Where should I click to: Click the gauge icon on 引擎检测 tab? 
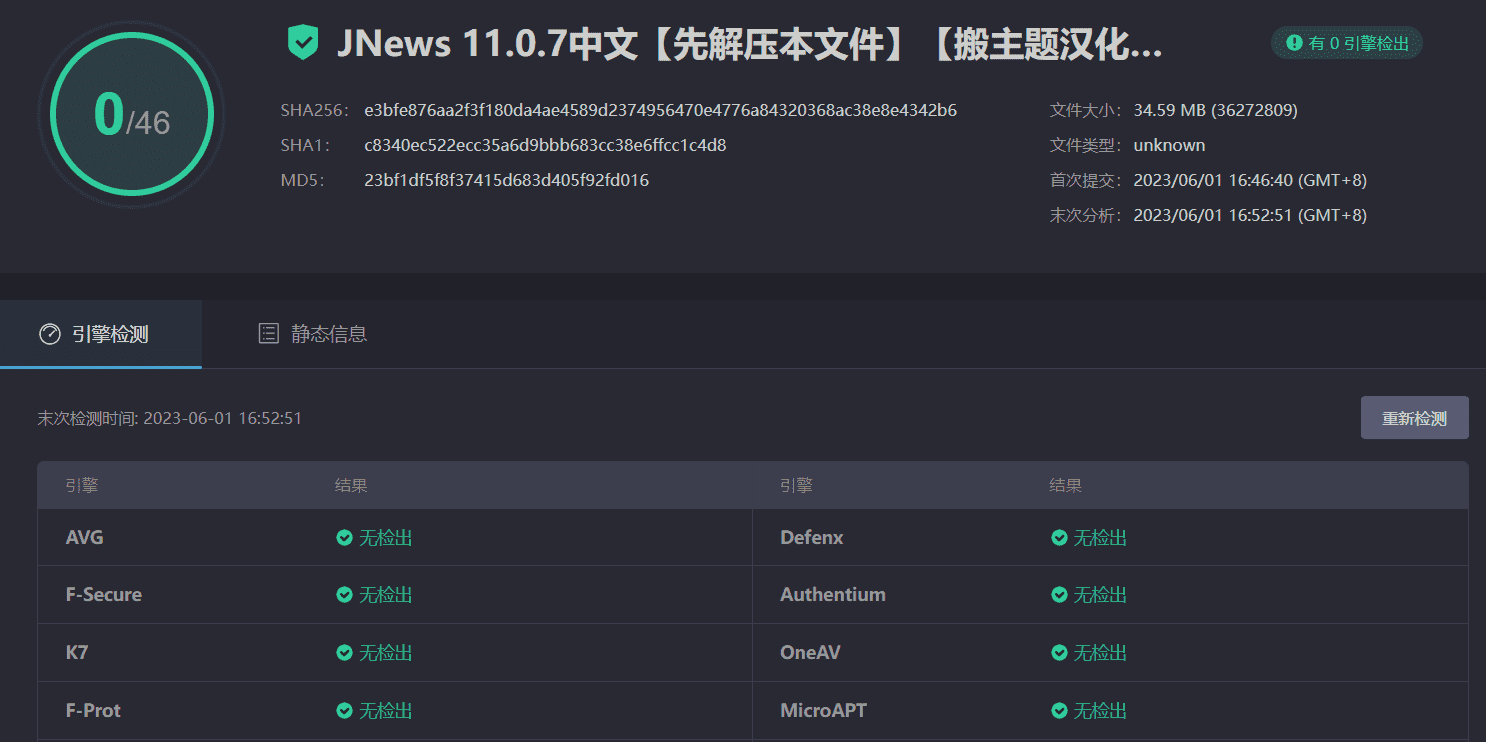[x=50, y=334]
